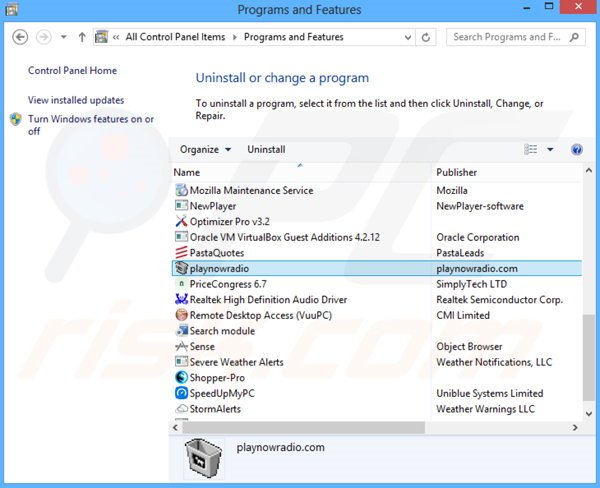Click the horizontal scrollbar right arrow

tap(575, 428)
